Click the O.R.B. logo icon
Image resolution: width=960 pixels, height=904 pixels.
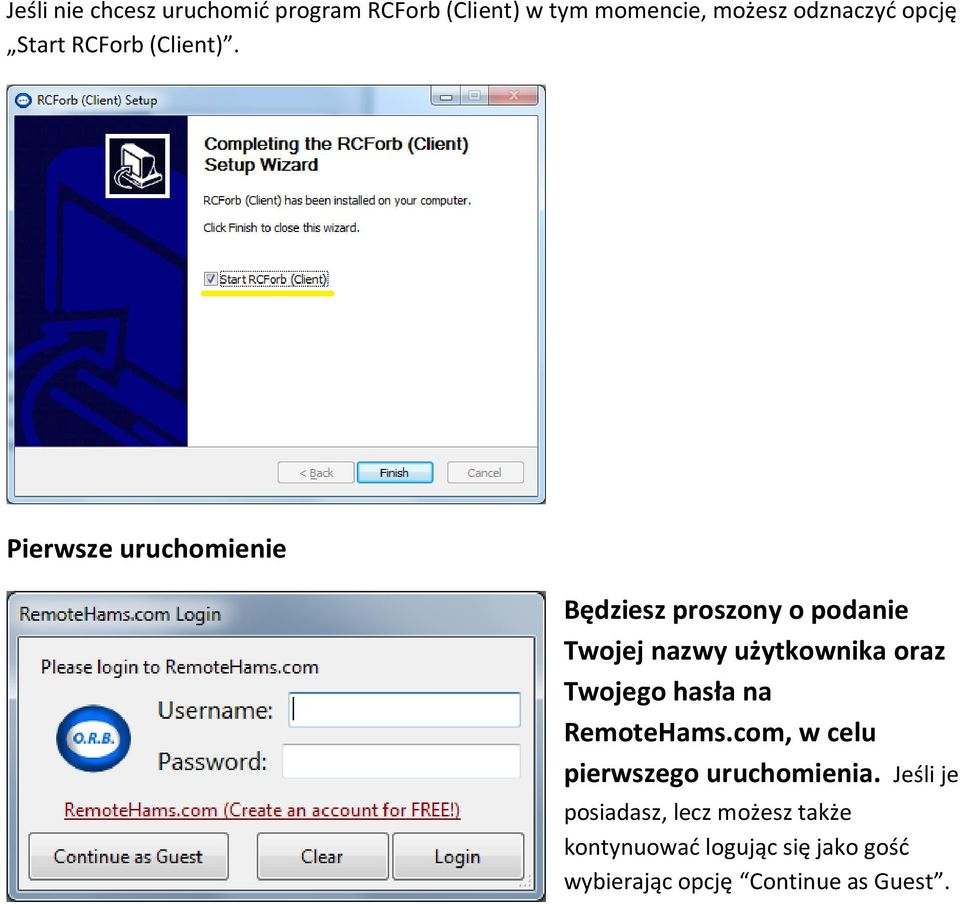coord(93,738)
